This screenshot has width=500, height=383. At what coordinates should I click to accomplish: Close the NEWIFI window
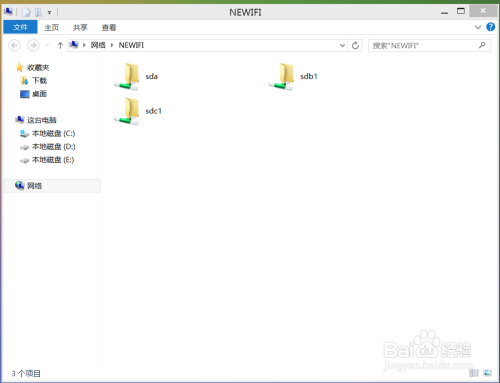coord(483,11)
